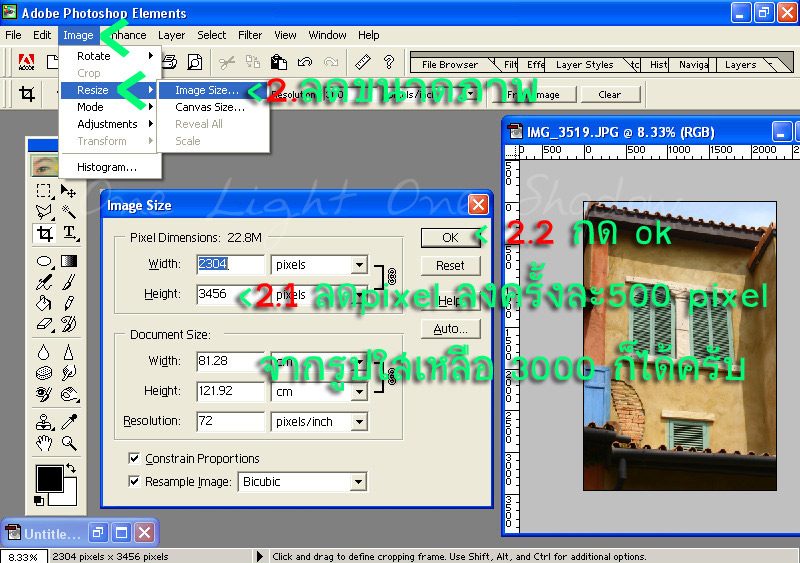
Task: Select the Hand tool
Action: point(44,443)
